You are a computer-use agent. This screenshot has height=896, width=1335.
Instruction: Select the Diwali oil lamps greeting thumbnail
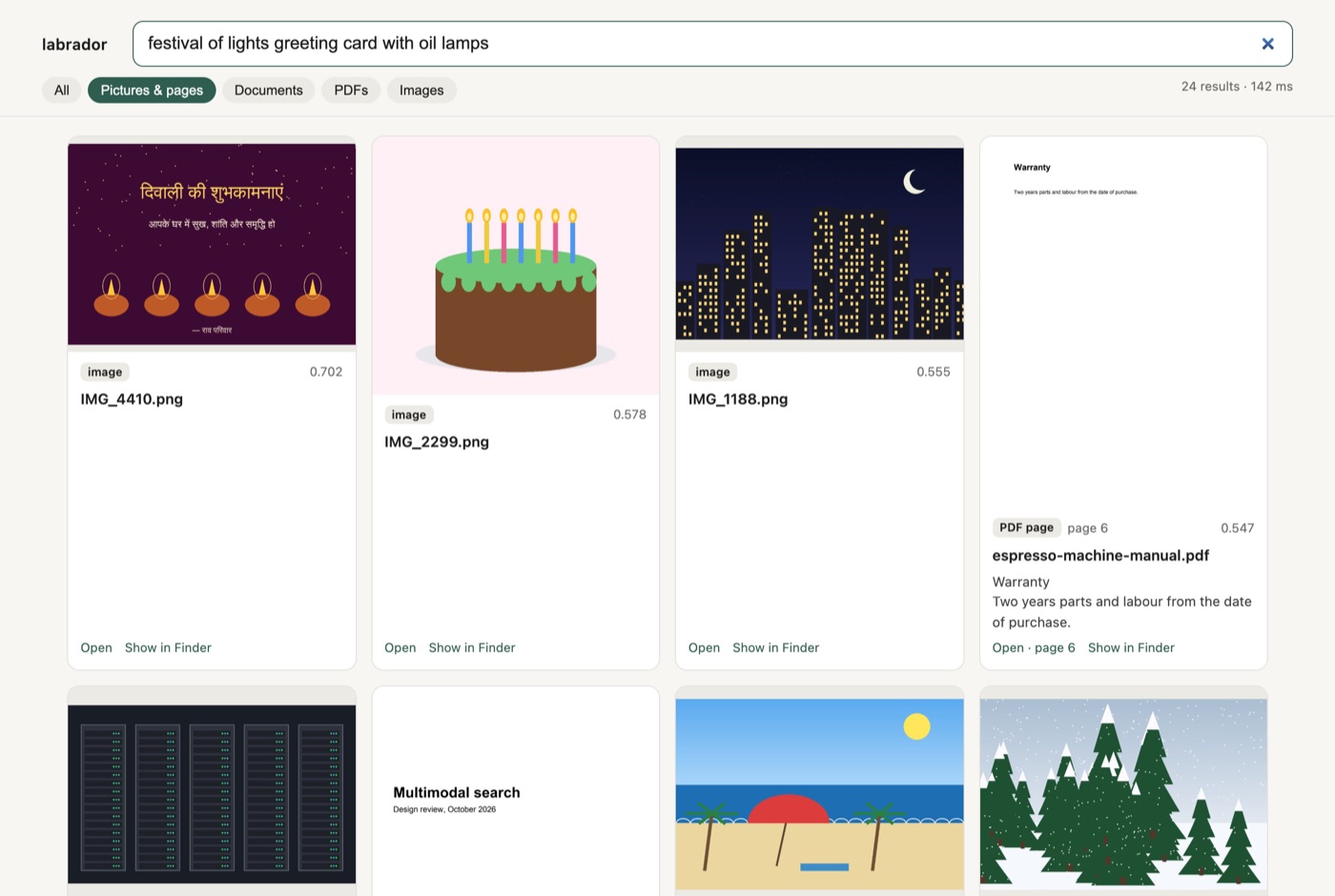(x=212, y=244)
